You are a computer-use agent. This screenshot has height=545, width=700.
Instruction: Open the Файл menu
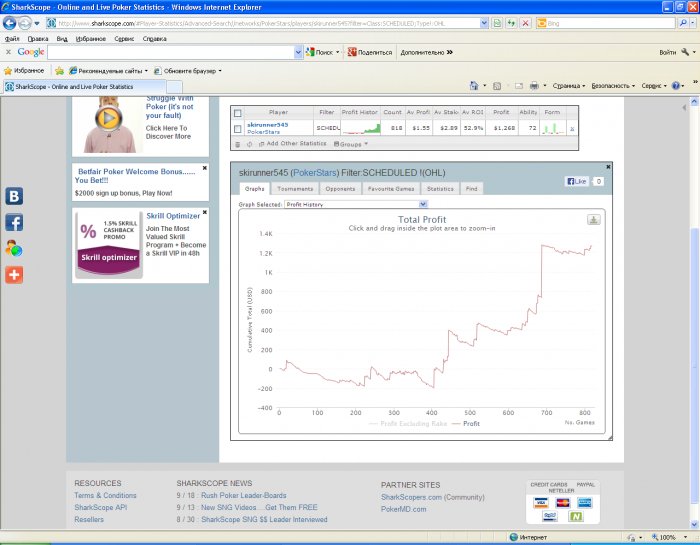pyautogui.click(x=12, y=39)
